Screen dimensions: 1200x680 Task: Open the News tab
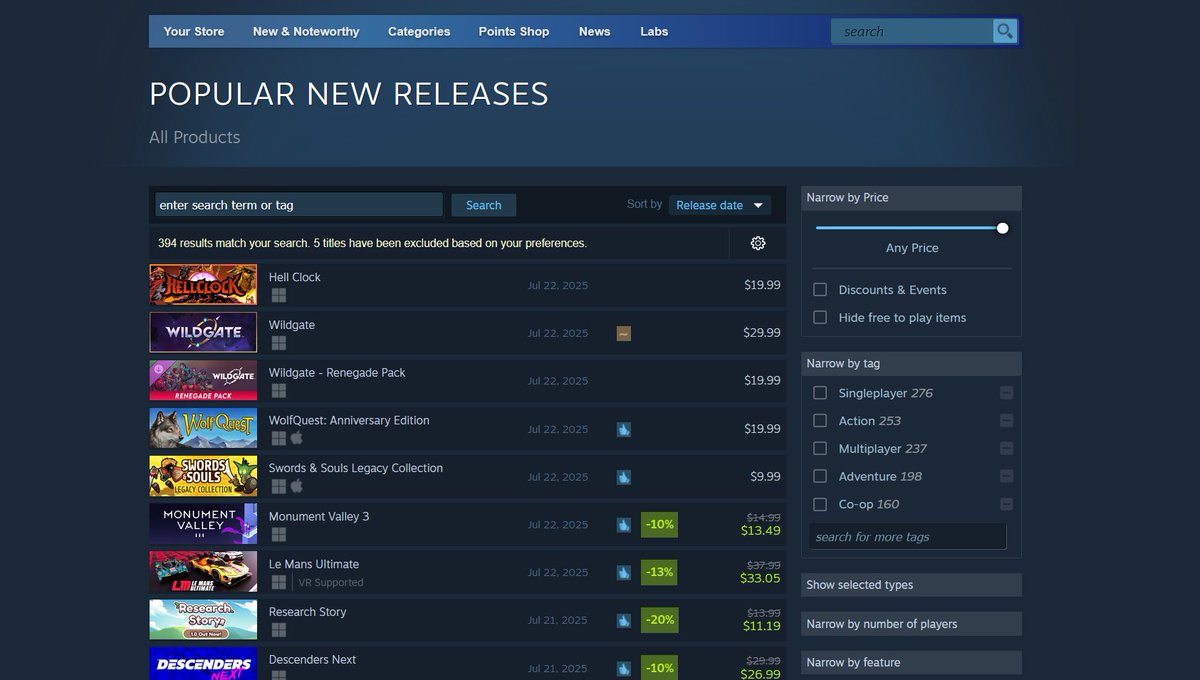click(594, 31)
